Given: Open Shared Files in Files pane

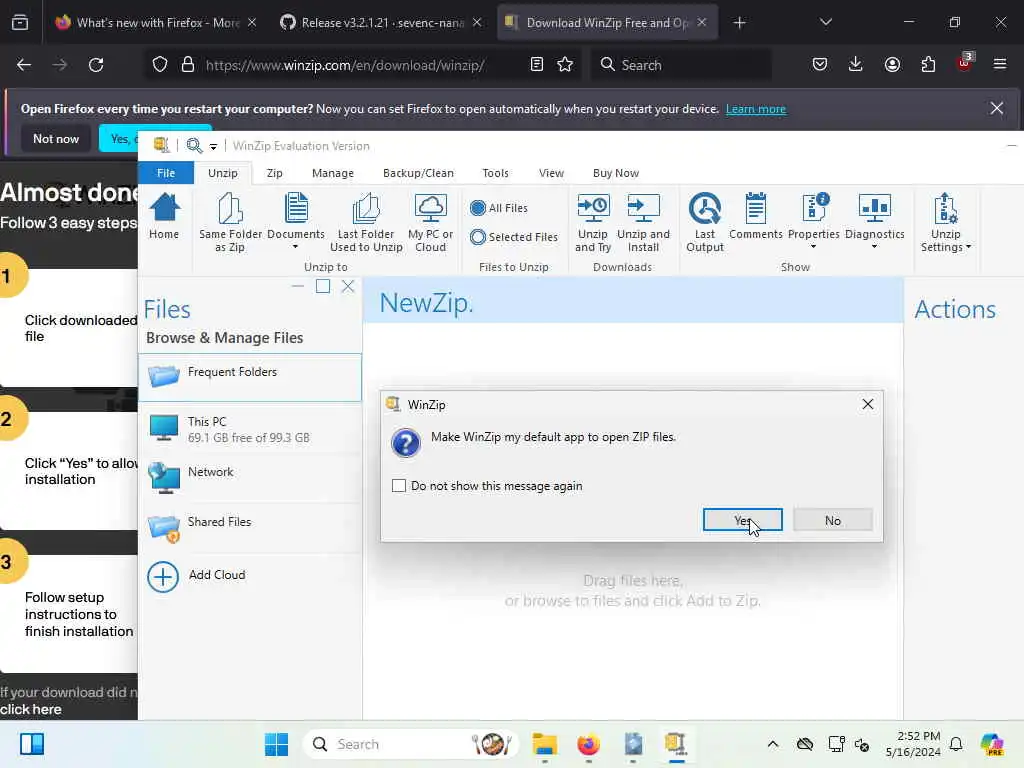Looking at the screenshot, I should [x=250, y=526].
